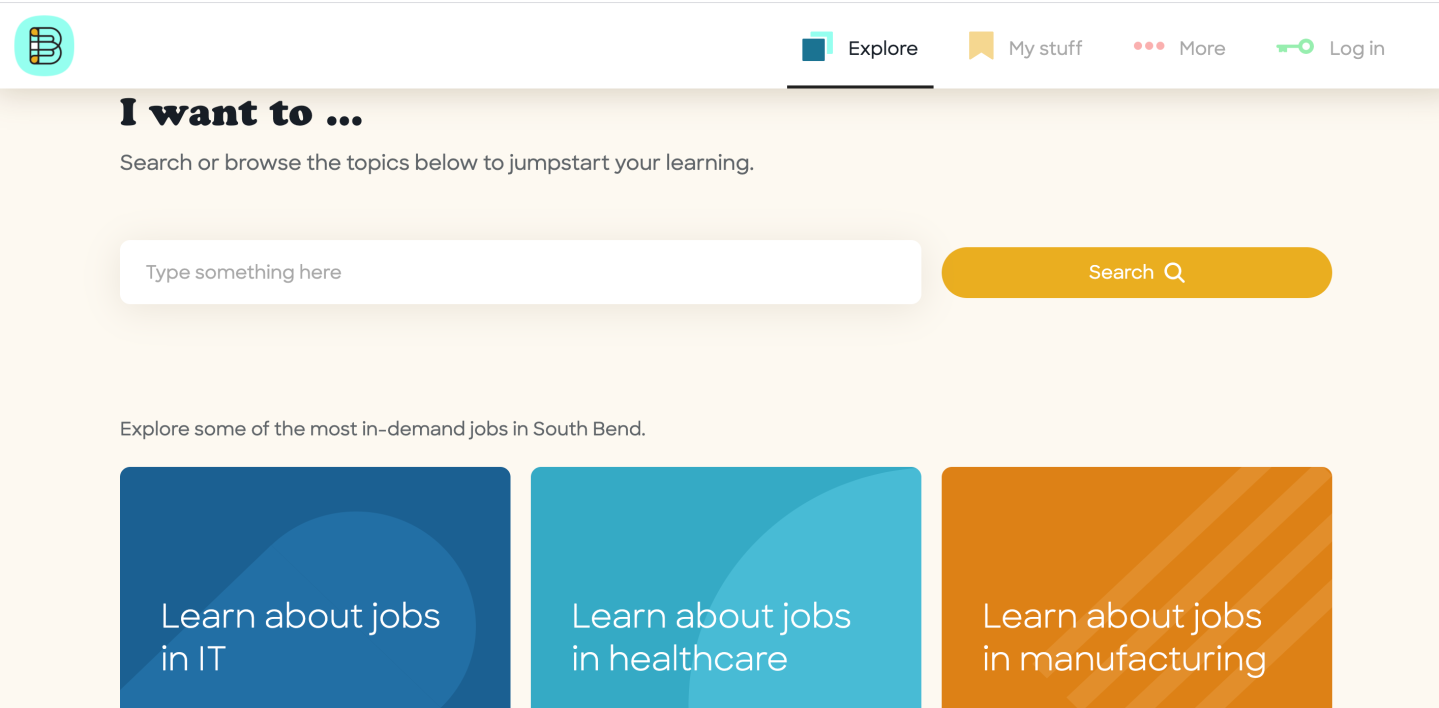The image size is (1439, 708).
Task: Click the 'Search or browse the topics' subtitle
Action: (x=436, y=162)
